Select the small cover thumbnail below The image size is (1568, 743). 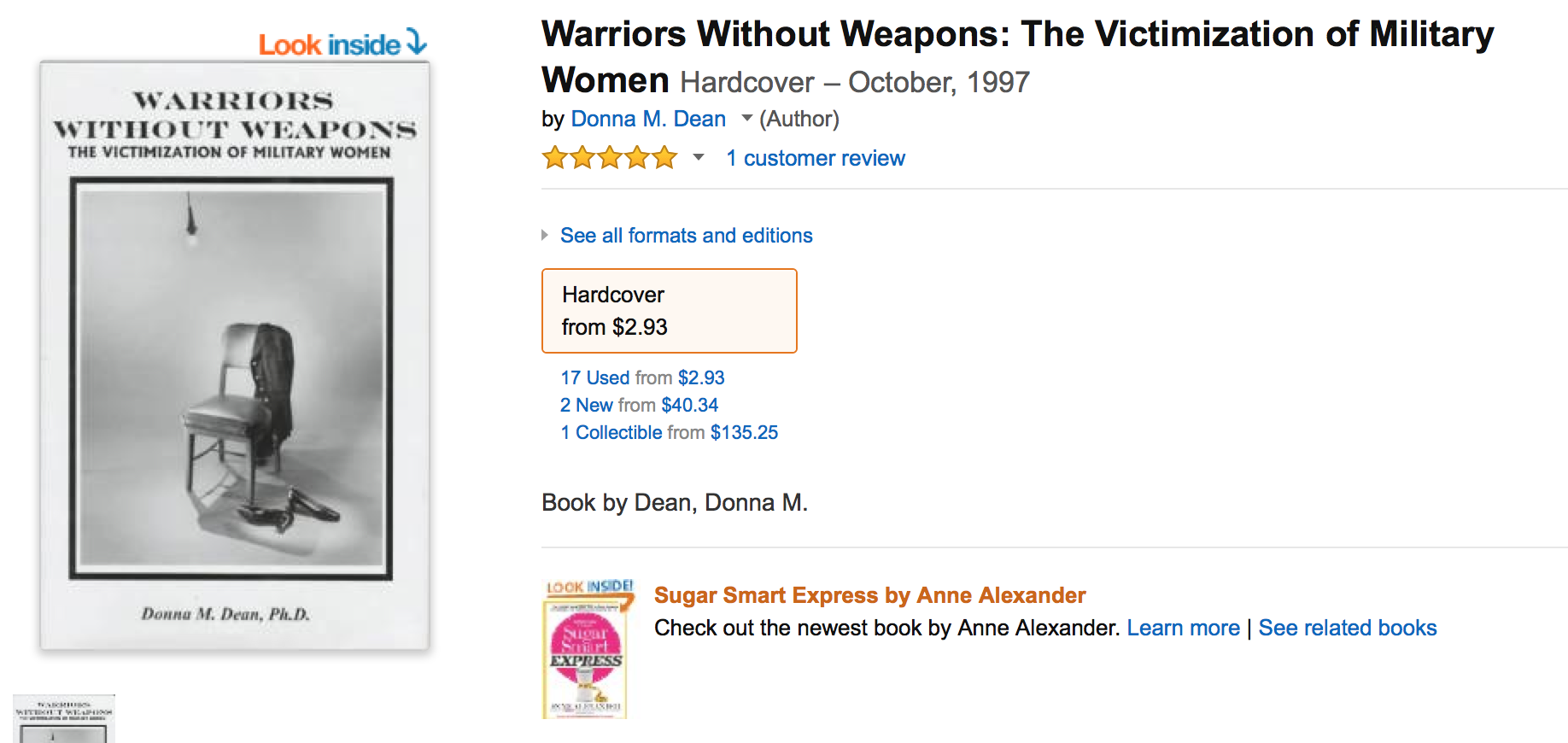pos(64,719)
